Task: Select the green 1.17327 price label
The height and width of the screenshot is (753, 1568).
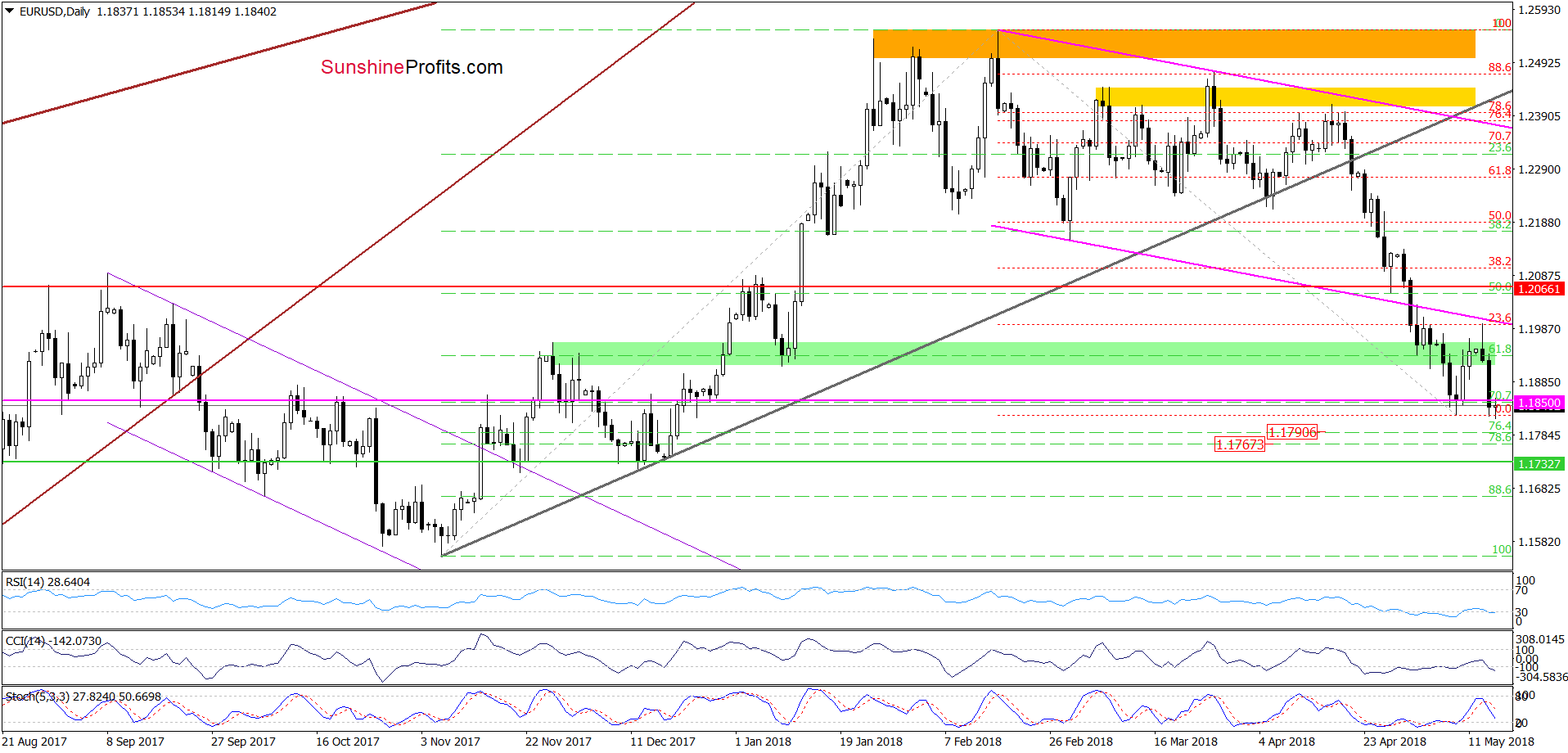Action: tap(1539, 464)
